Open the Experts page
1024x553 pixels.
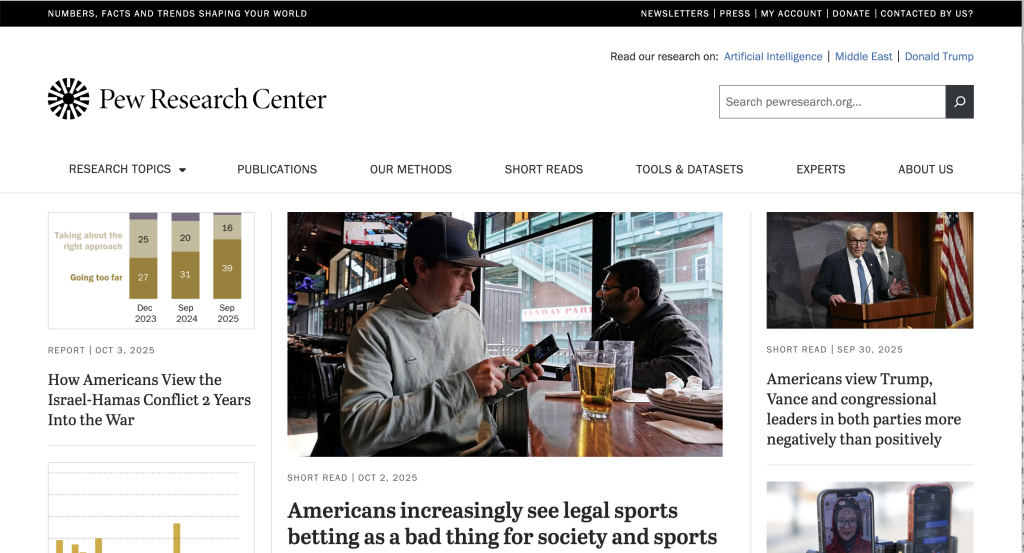point(821,169)
